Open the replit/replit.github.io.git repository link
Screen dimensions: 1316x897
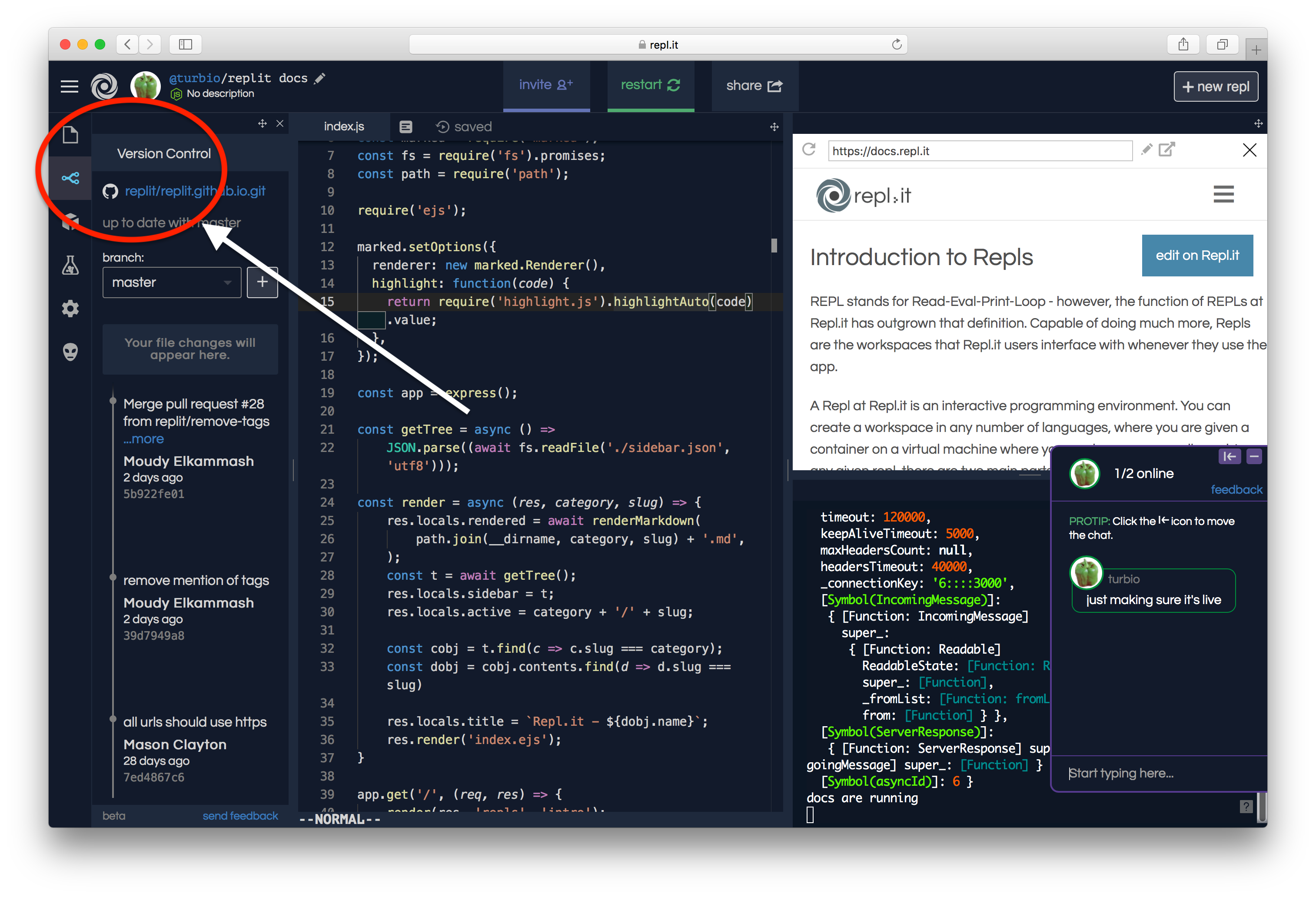(195, 191)
